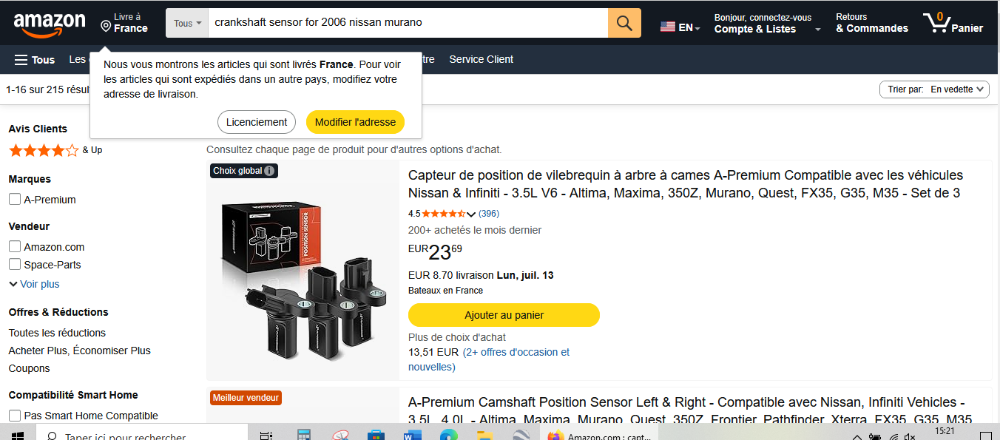Image resolution: width=1000 pixels, height=440 pixels.
Task: Check the A-Premium brand checkbox
Action: 15,200
